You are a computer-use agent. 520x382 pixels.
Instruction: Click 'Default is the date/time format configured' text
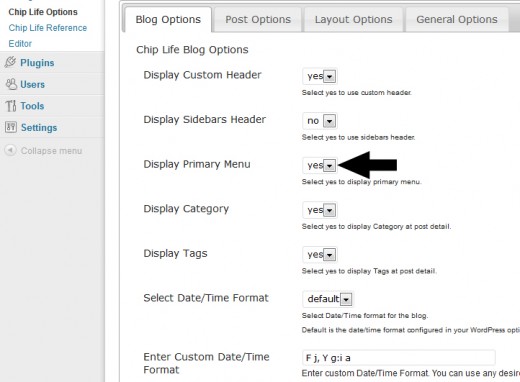[411, 330]
